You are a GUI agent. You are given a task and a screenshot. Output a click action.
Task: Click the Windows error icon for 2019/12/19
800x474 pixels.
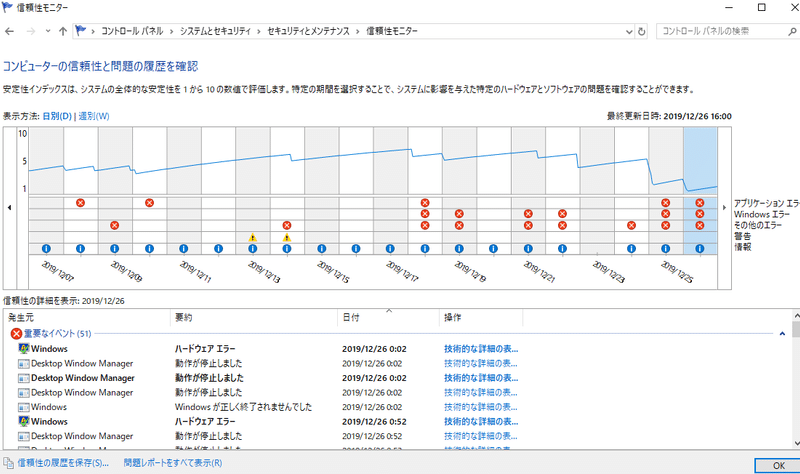[x=459, y=214]
